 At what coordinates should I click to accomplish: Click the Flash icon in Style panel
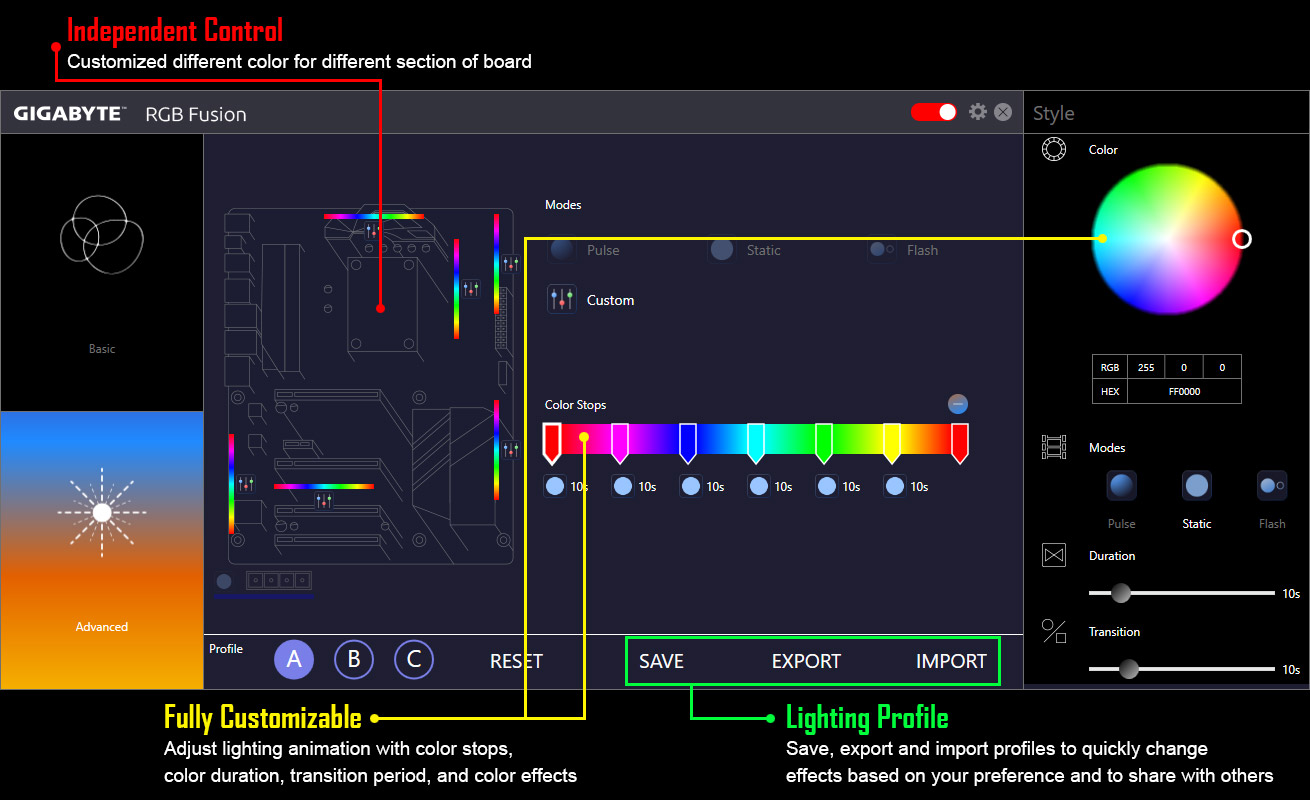[1271, 487]
